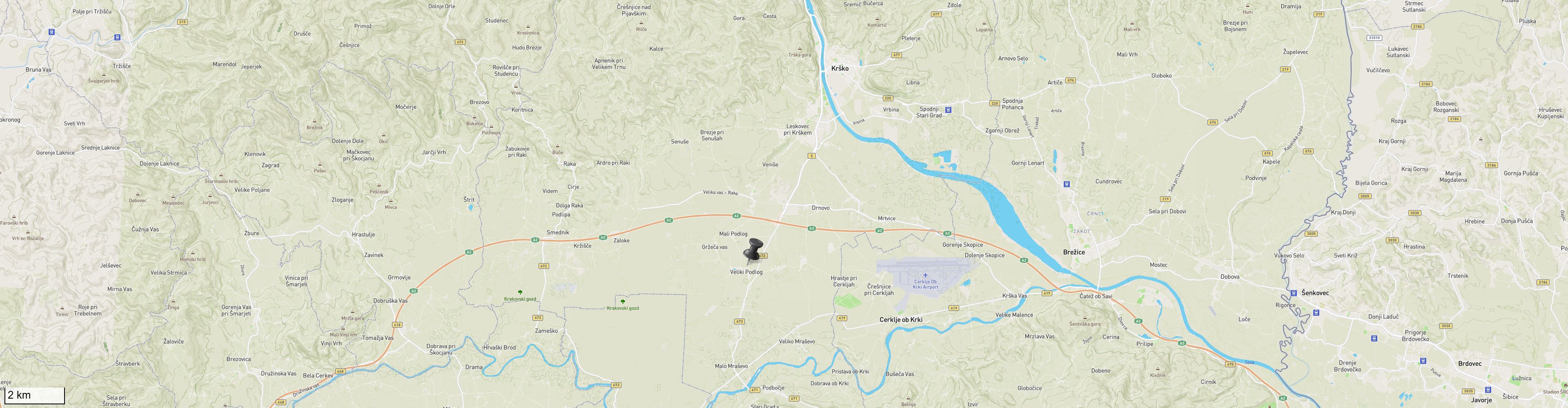The width and height of the screenshot is (1568, 408).
Task: Click the train station icon beside Šenkovec label
Action: coord(1294,293)
